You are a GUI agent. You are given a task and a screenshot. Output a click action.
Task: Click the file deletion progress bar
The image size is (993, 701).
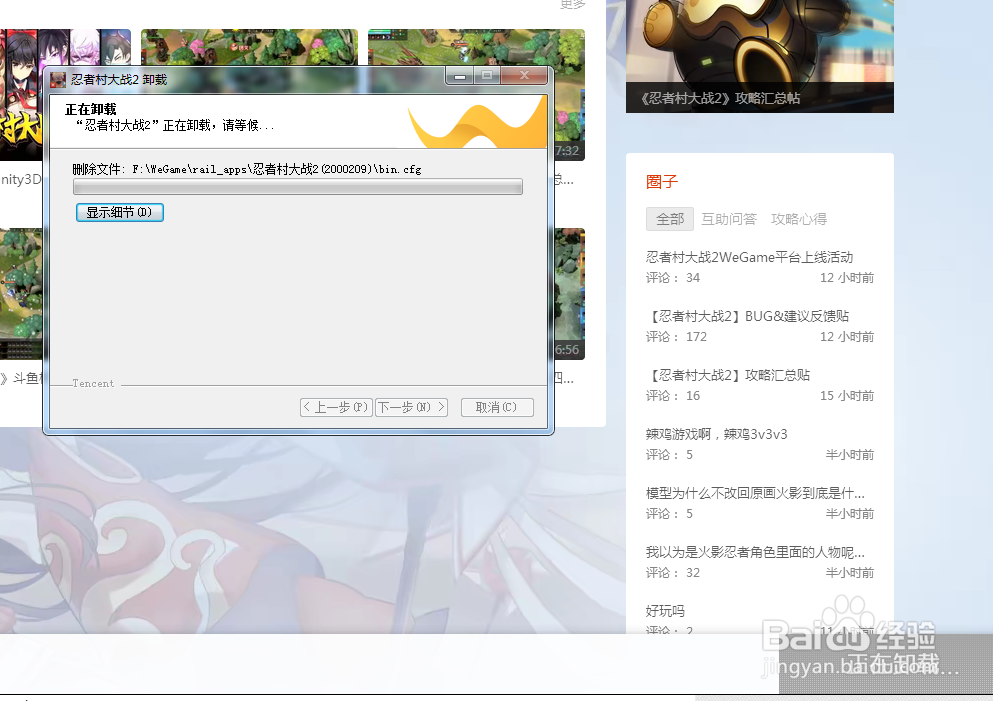point(297,187)
